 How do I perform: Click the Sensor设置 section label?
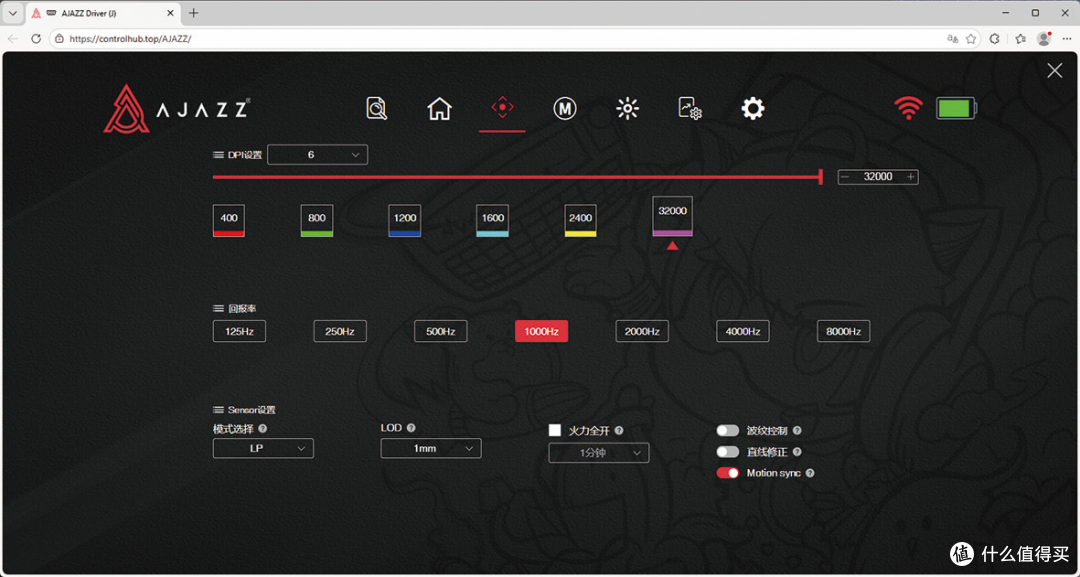[251, 410]
